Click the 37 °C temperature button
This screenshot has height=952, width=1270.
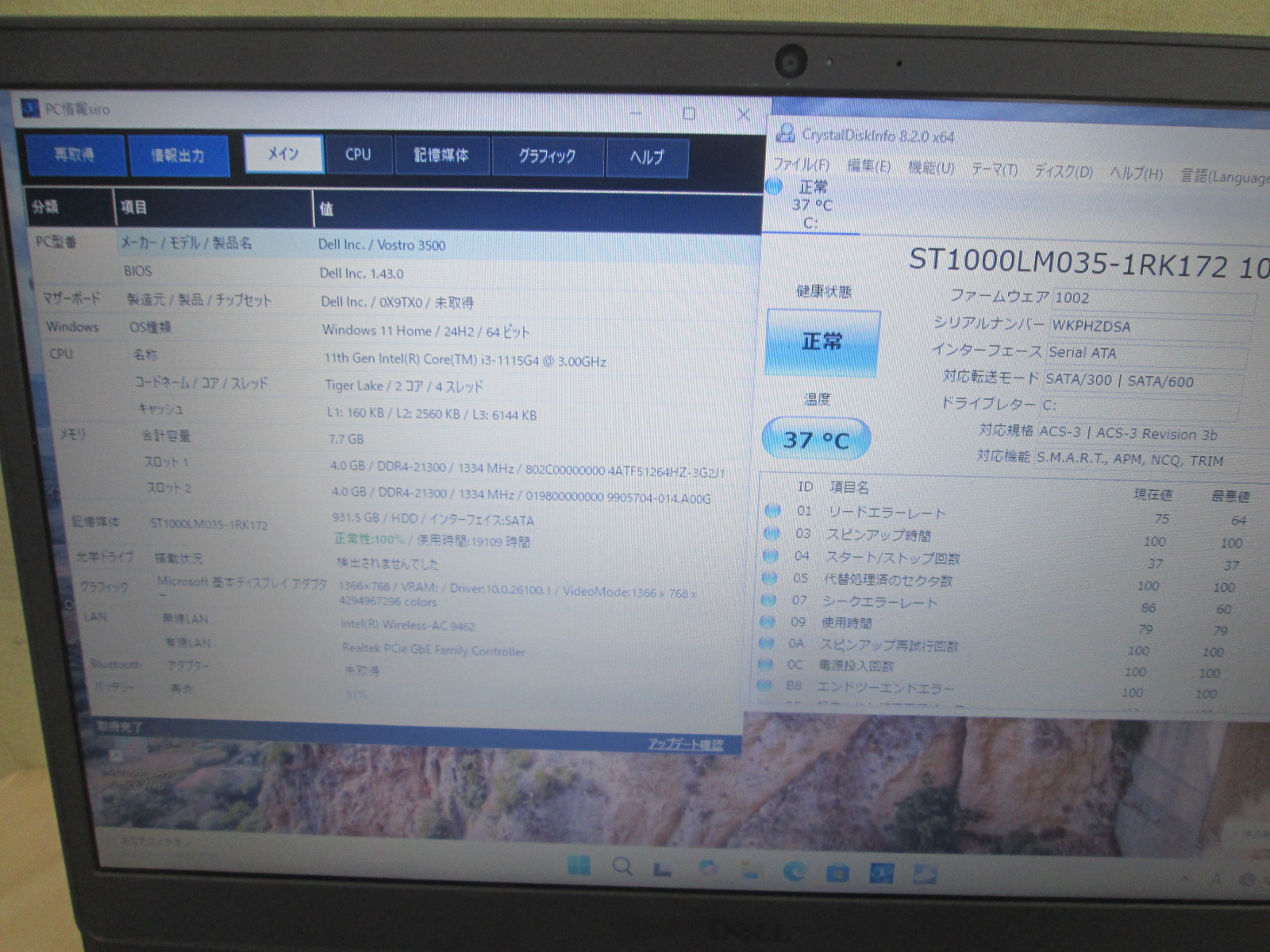816,440
